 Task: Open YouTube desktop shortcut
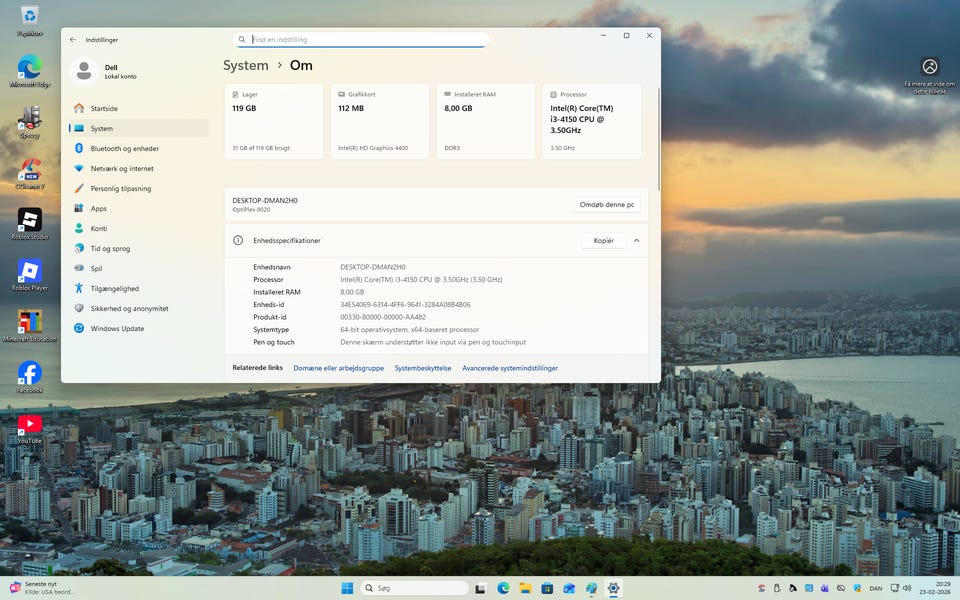pyautogui.click(x=29, y=426)
